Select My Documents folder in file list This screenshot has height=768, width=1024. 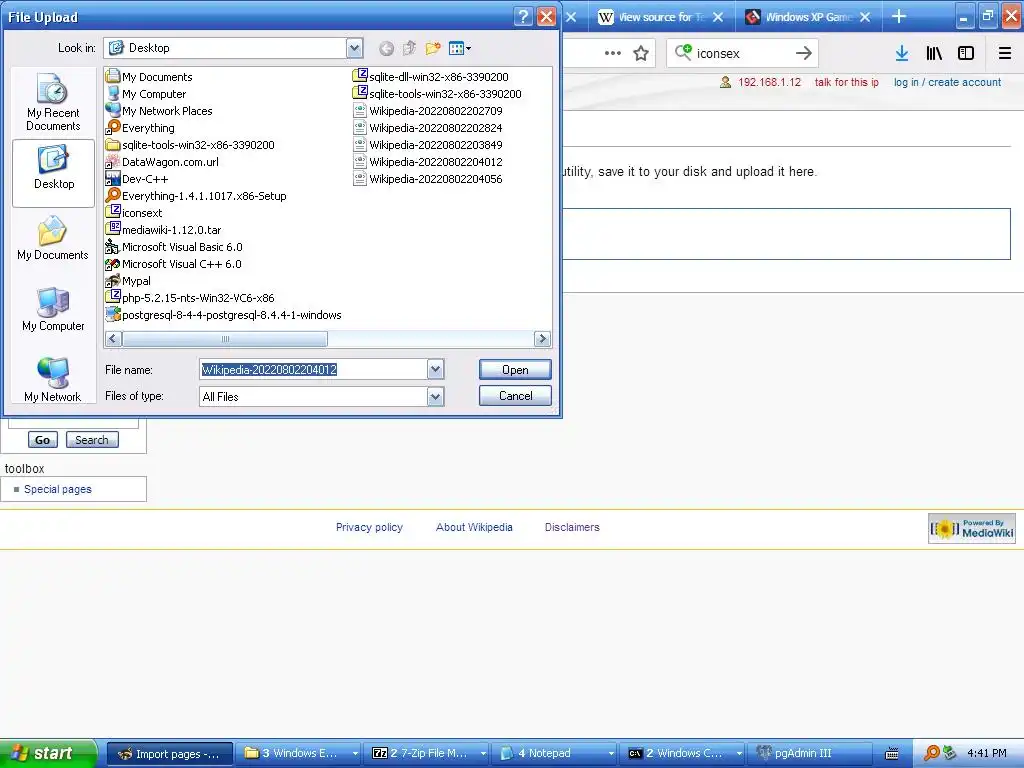click(149, 77)
